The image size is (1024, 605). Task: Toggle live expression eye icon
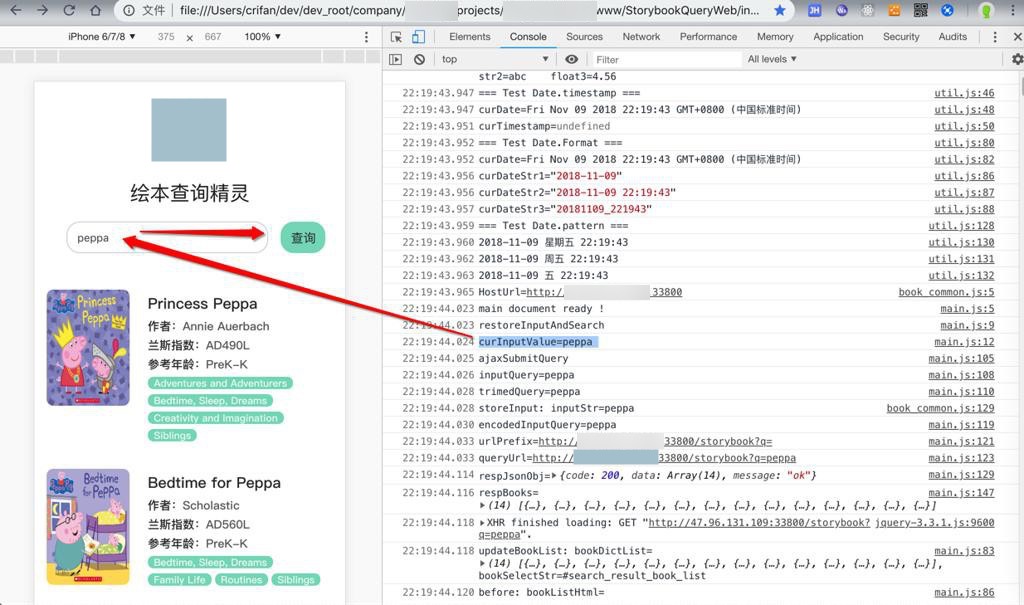point(571,59)
